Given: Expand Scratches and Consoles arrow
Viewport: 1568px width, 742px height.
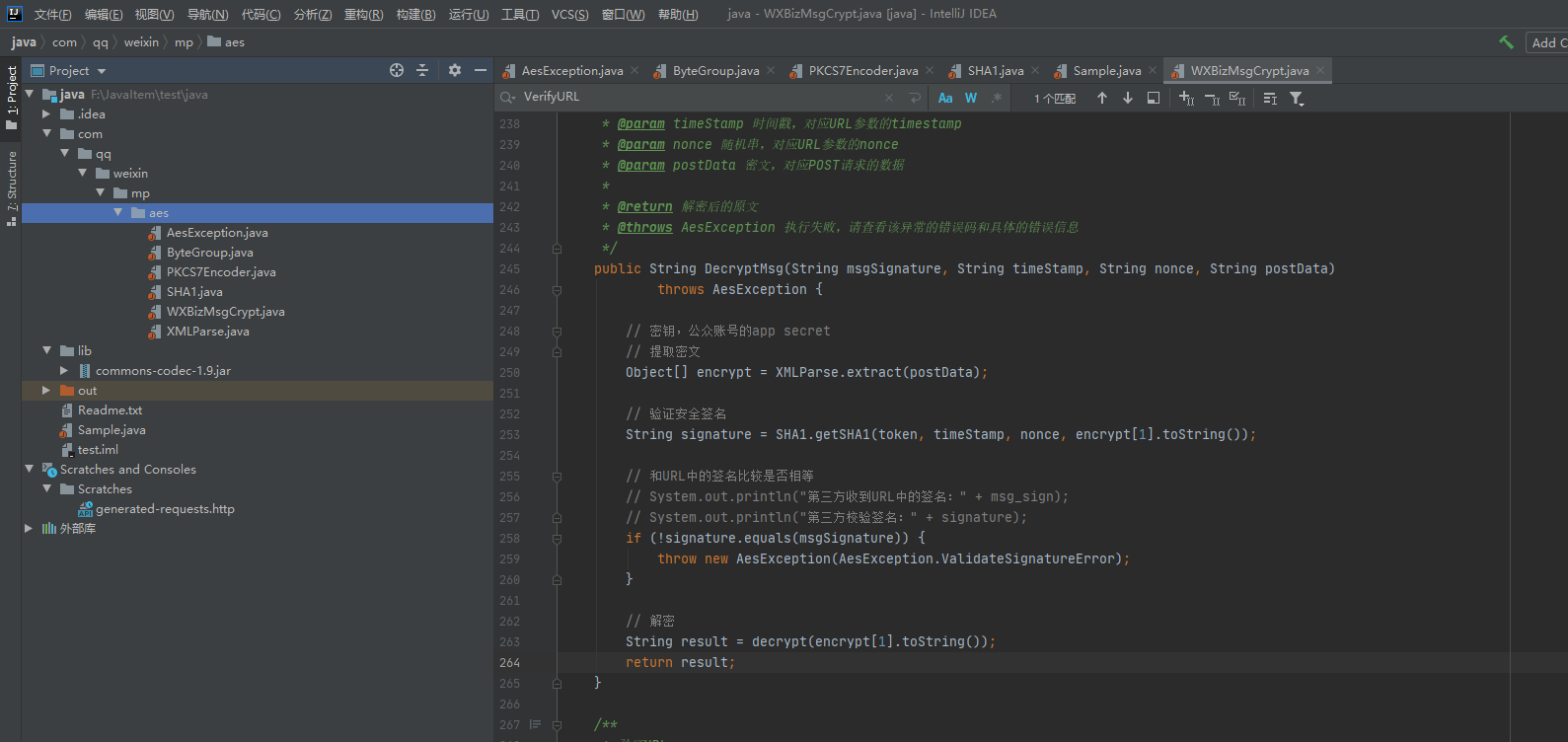Looking at the screenshot, I should [30, 469].
